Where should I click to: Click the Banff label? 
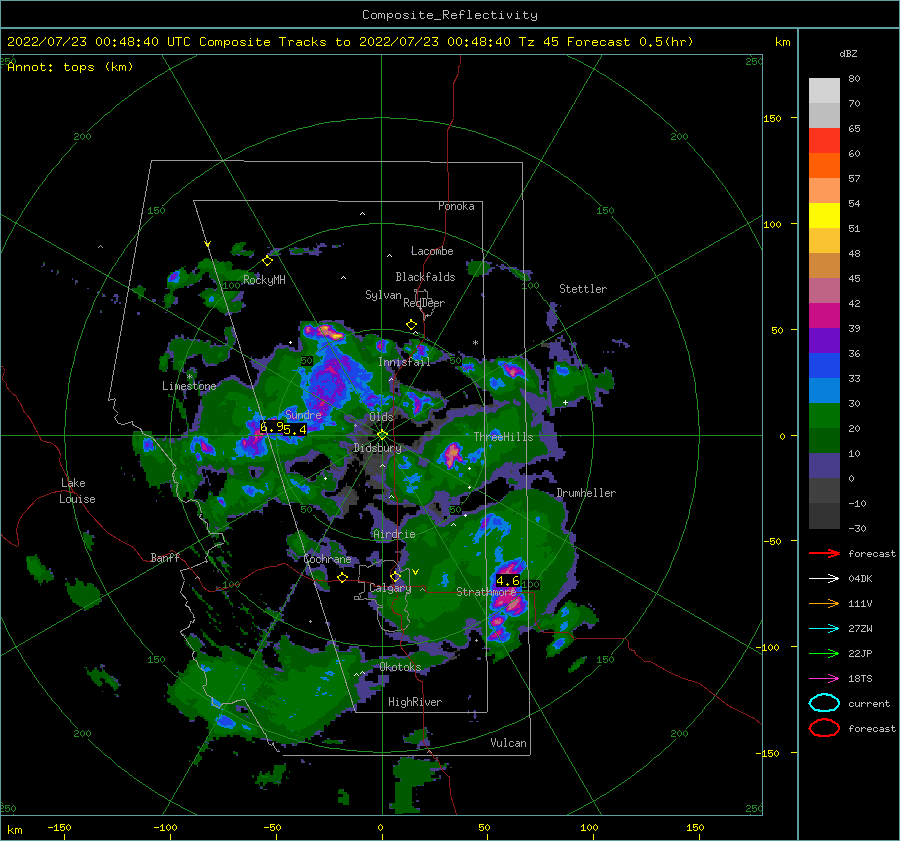coord(165,557)
